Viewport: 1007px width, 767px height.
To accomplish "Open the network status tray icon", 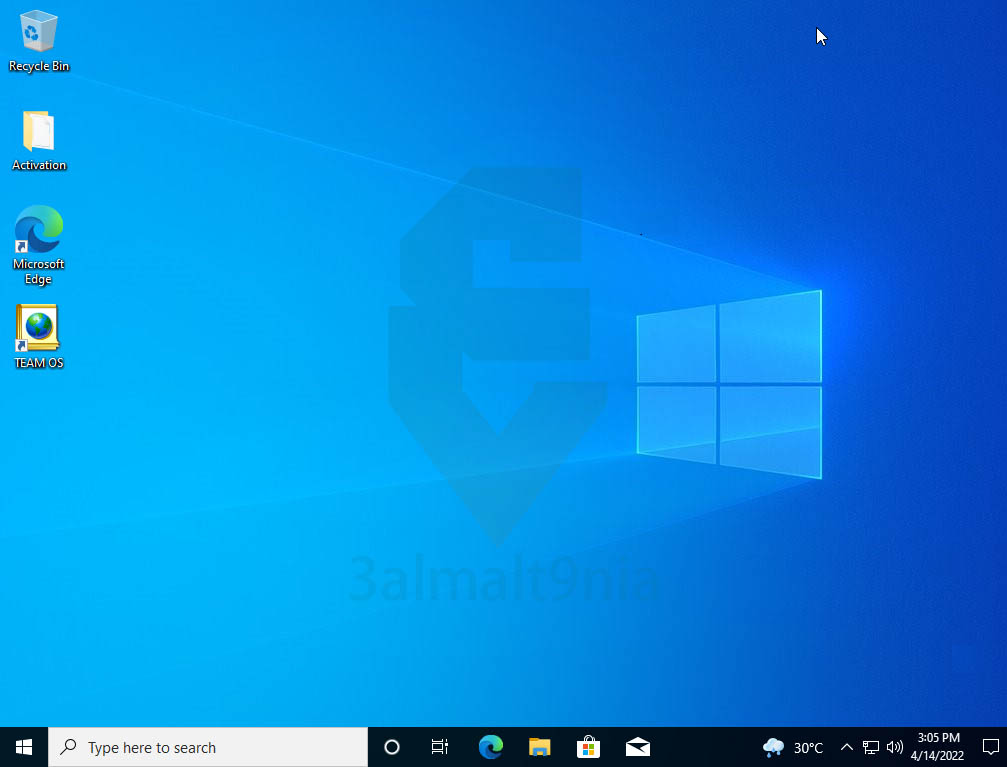I will pos(871,747).
